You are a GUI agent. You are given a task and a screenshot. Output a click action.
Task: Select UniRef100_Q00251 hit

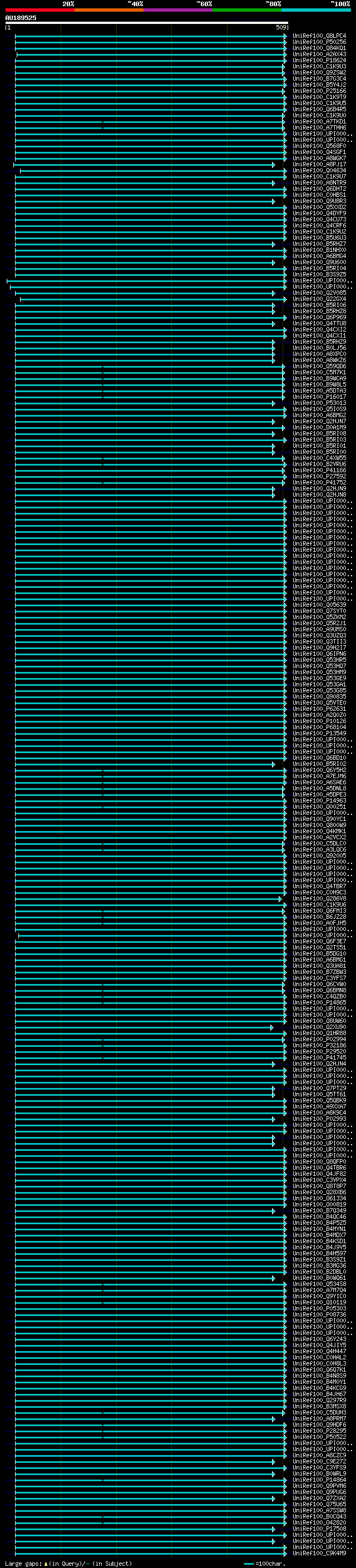(x=319, y=807)
